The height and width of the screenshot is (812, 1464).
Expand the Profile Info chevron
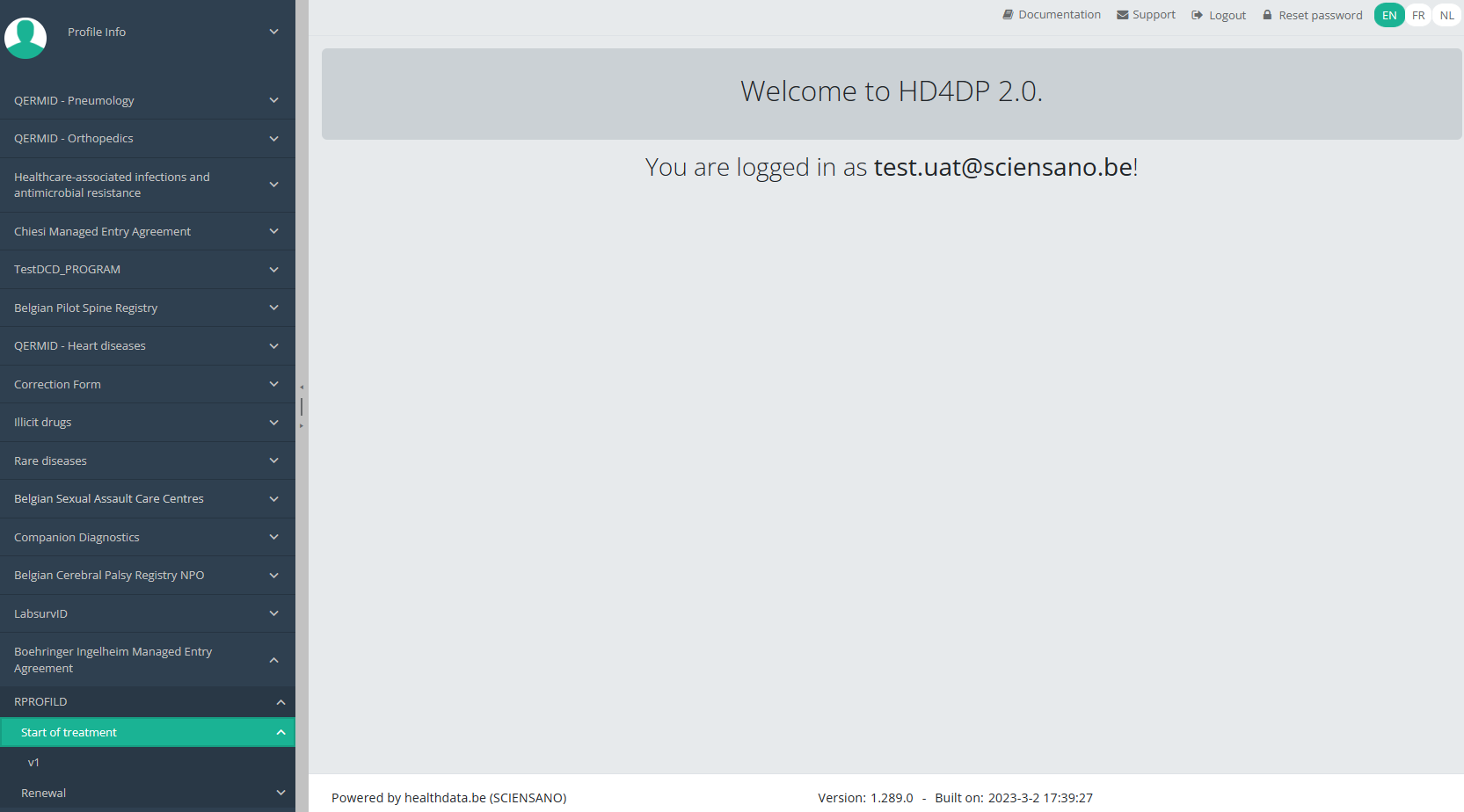coord(273,32)
